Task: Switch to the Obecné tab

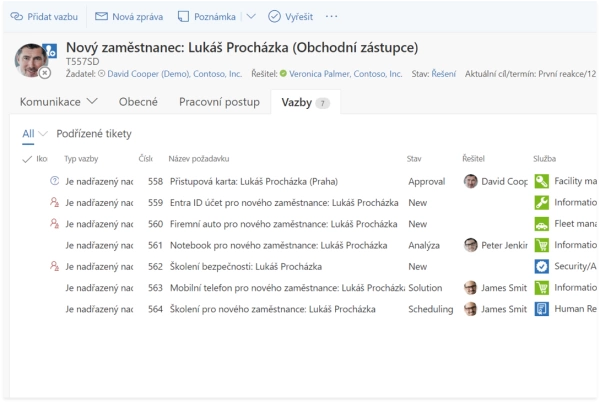Action: pyautogui.click(x=138, y=102)
